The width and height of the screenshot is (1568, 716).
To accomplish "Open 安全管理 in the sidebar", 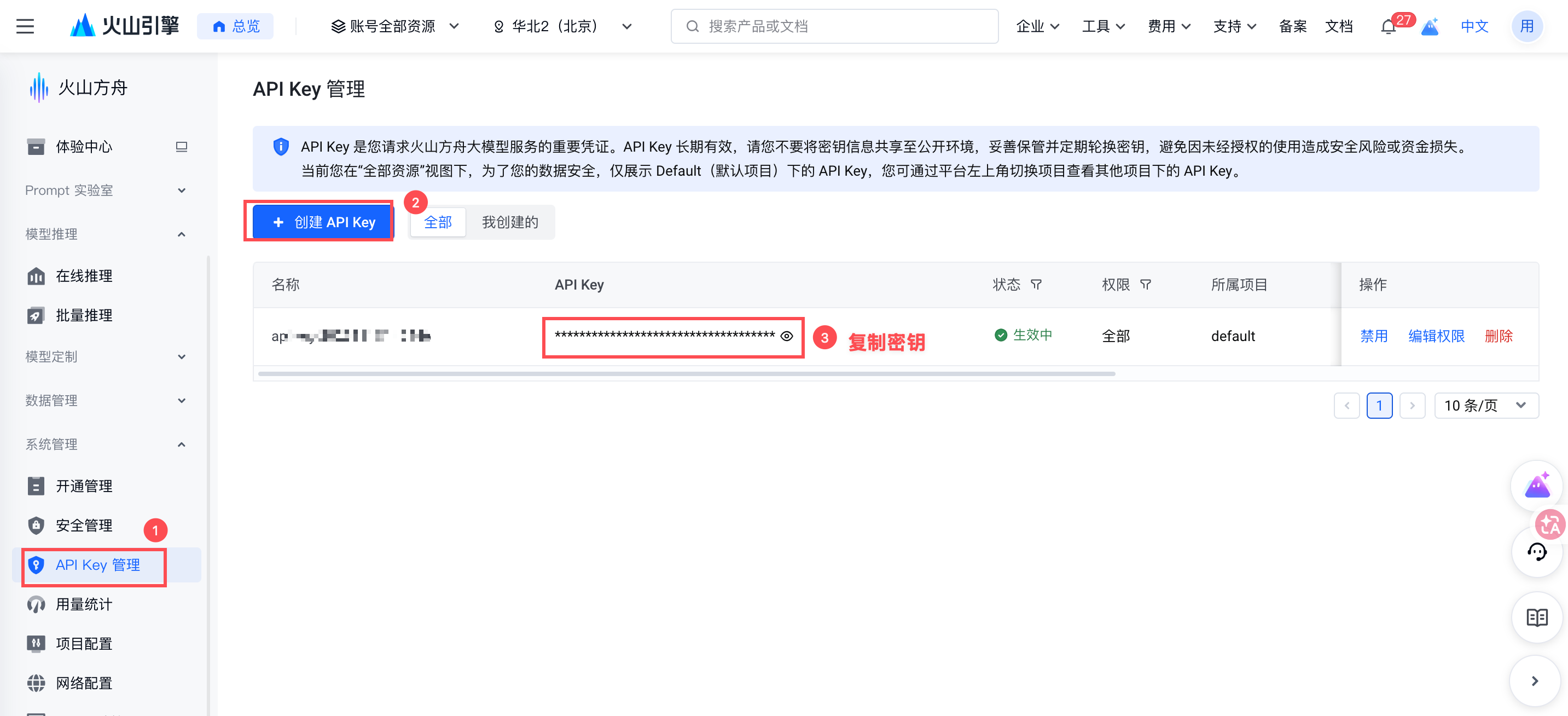I will [84, 526].
